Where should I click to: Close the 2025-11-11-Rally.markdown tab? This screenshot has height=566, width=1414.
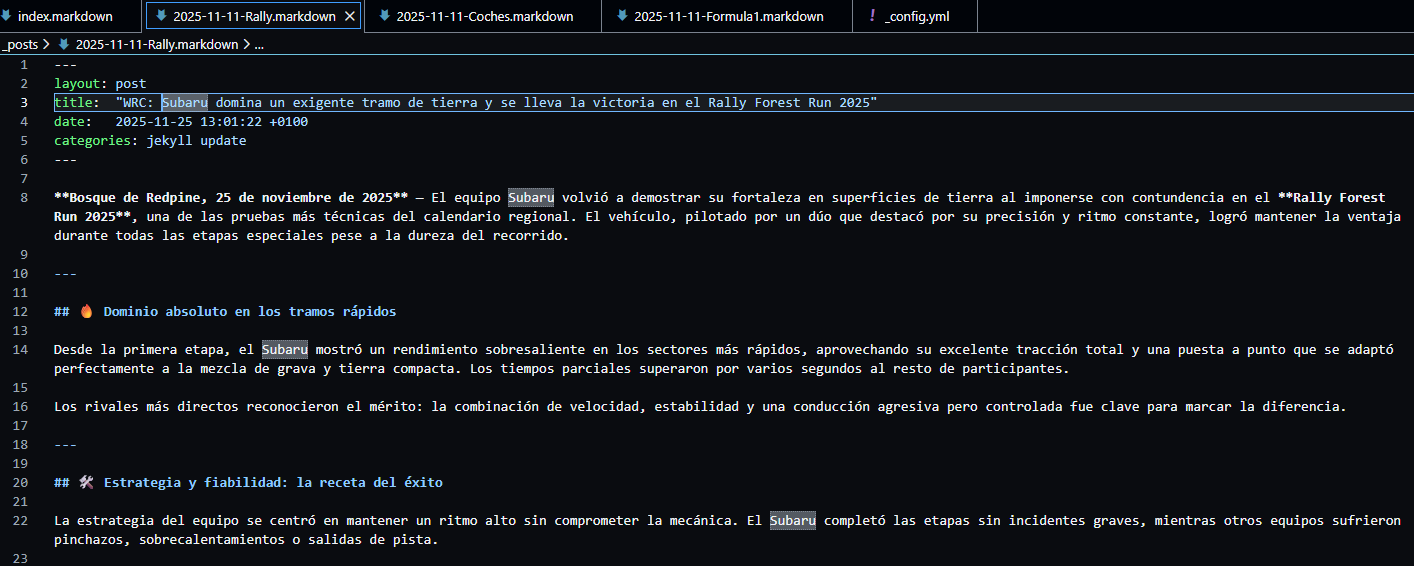pos(349,16)
